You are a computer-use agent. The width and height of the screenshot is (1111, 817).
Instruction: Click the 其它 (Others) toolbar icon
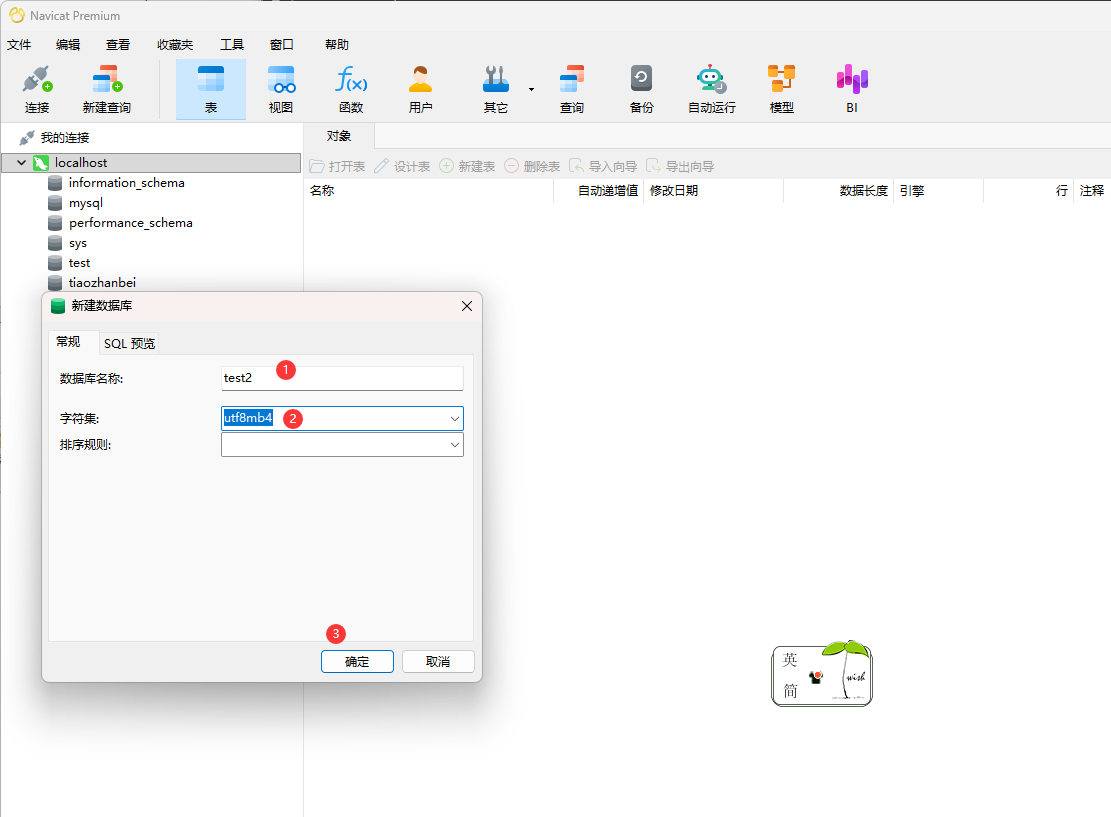(496, 89)
